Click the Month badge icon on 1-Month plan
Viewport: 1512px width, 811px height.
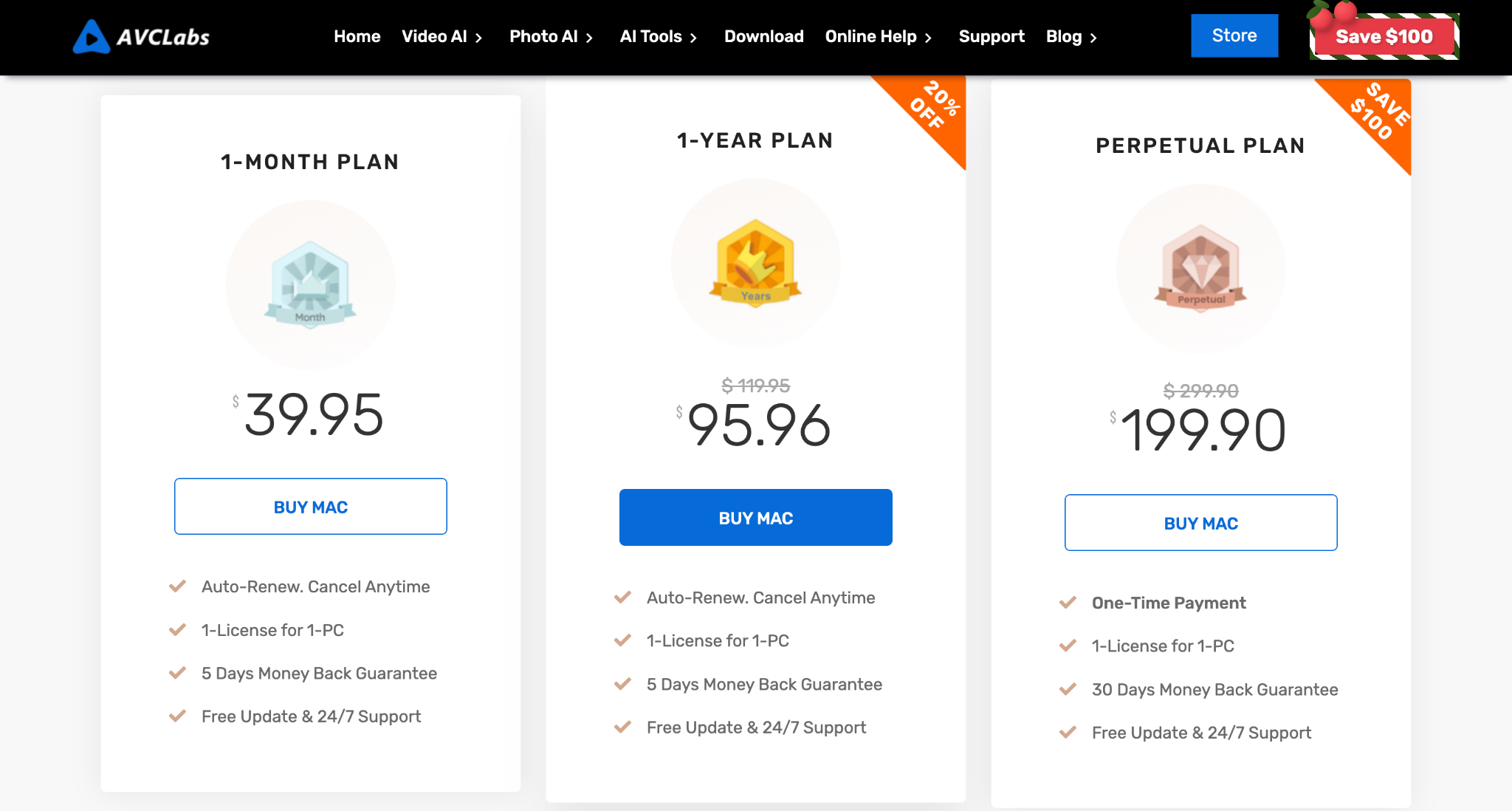point(310,284)
